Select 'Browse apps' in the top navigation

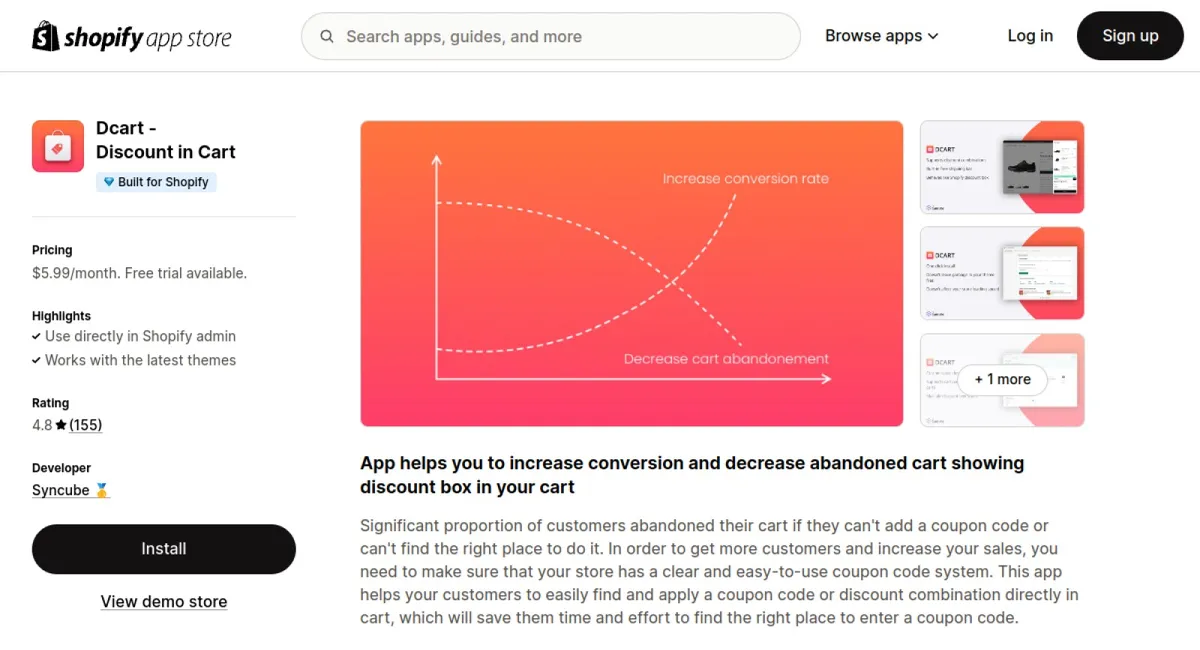click(x=875, y=35)
